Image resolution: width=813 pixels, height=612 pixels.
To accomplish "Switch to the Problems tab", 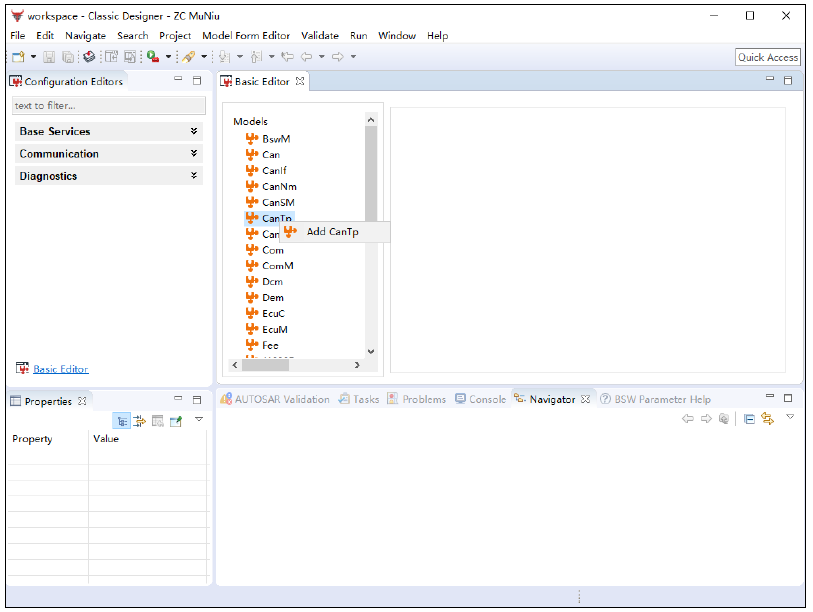I will (417, 399).
